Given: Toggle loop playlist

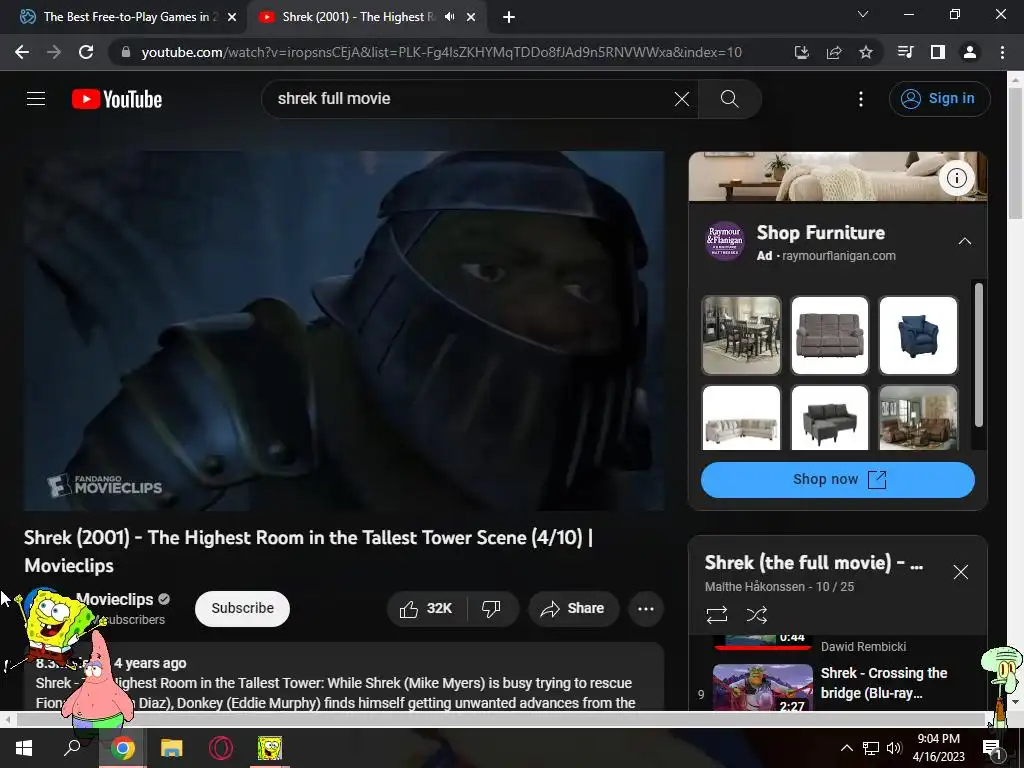Looking at the screenshot, I should tap(716, 615).
